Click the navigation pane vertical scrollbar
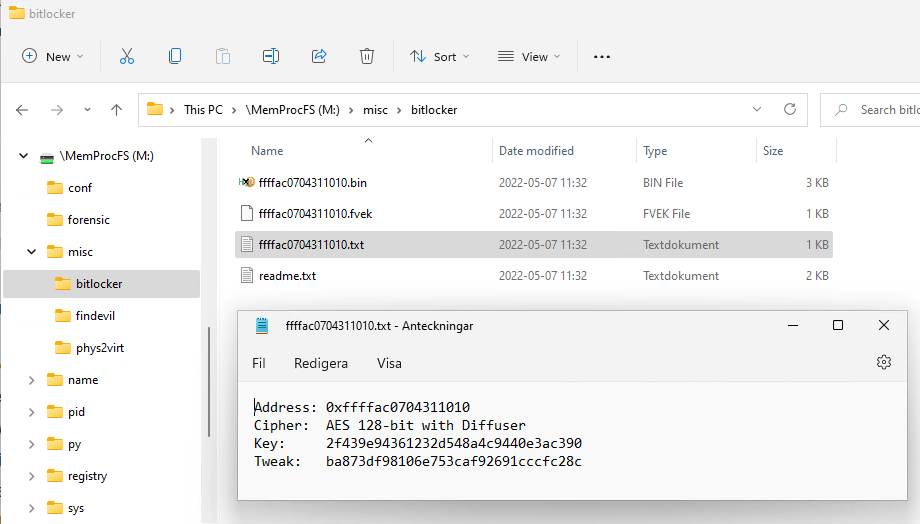This screenshot has width=920, height=524. (208, 381)
